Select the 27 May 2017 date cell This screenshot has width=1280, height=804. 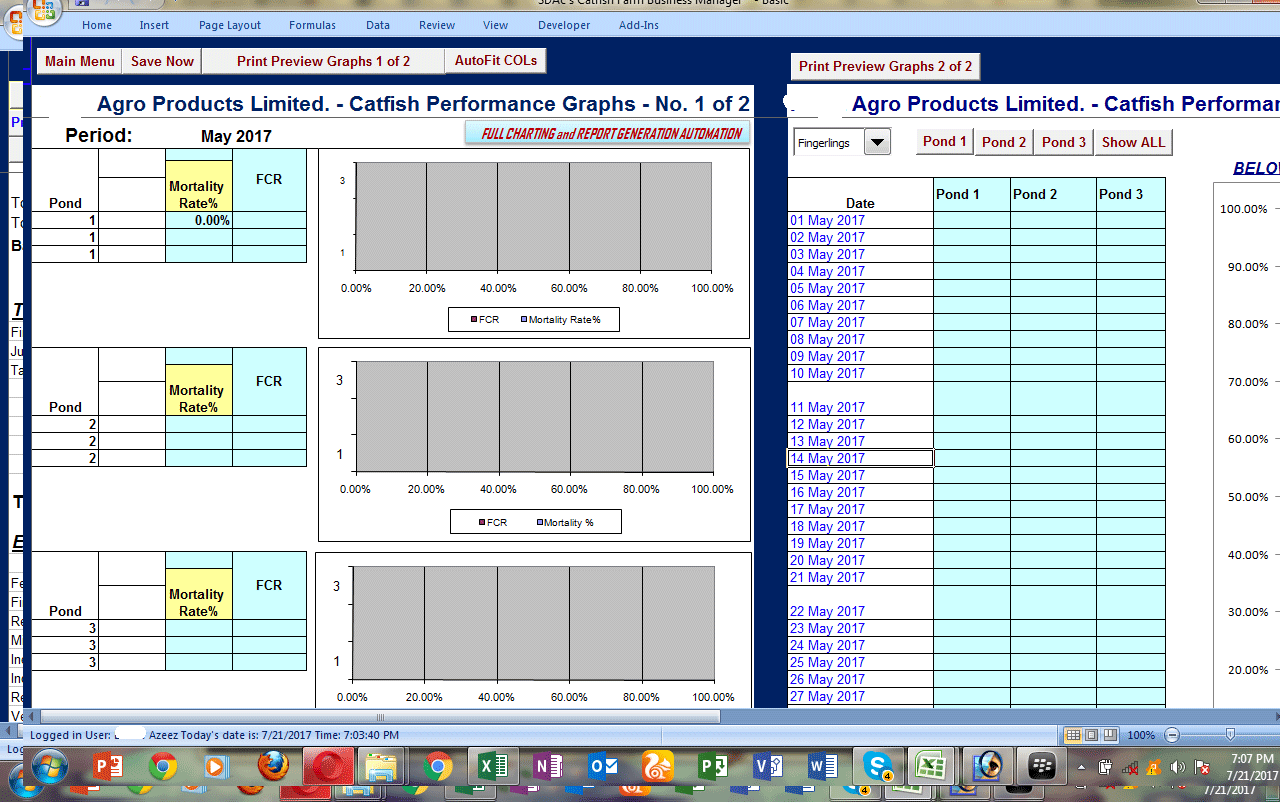(860, 696)
